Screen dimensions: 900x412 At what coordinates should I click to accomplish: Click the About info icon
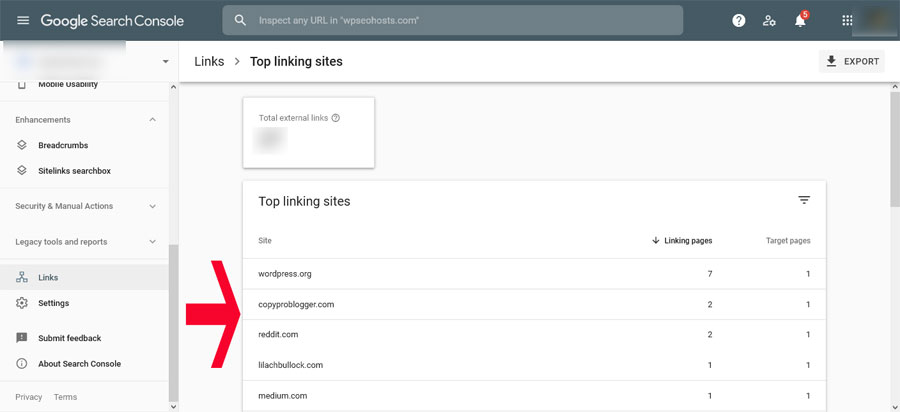pos(22,364)
